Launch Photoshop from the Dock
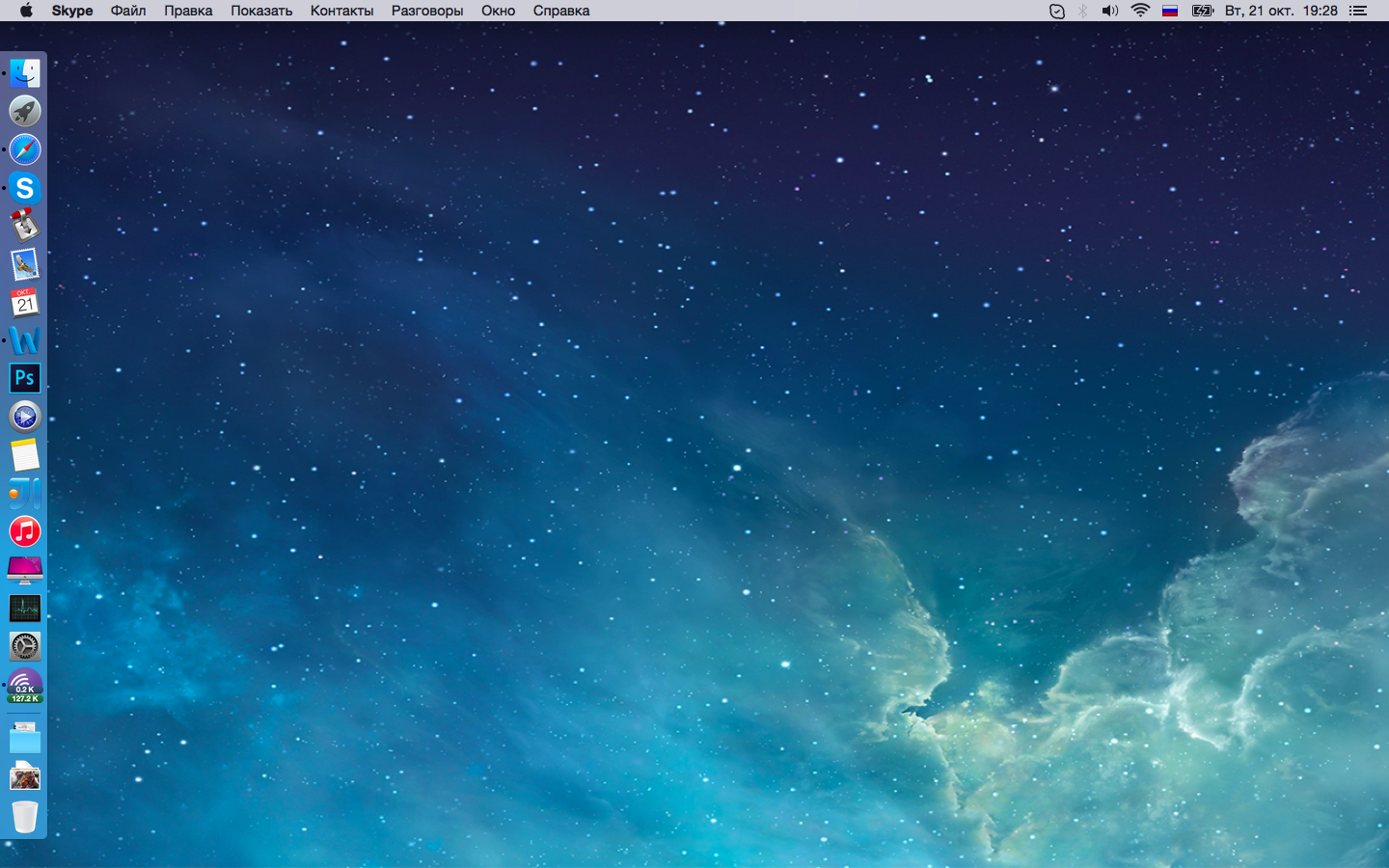The height and width of the screenshot is (868, 1389). [25, 378]
